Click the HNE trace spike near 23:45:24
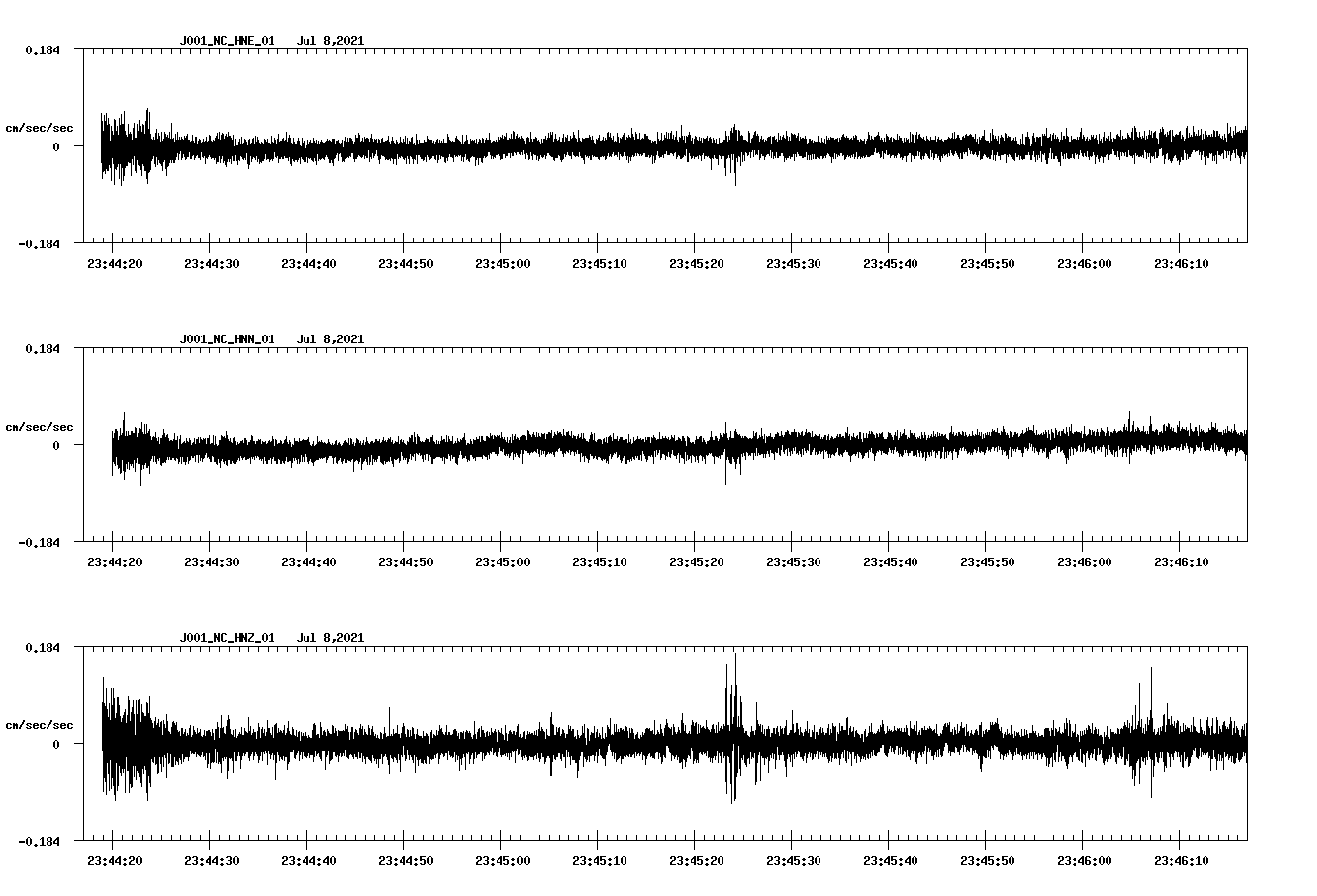The width and height of the screenshot is (1317, 896). [x=734, y=155]
